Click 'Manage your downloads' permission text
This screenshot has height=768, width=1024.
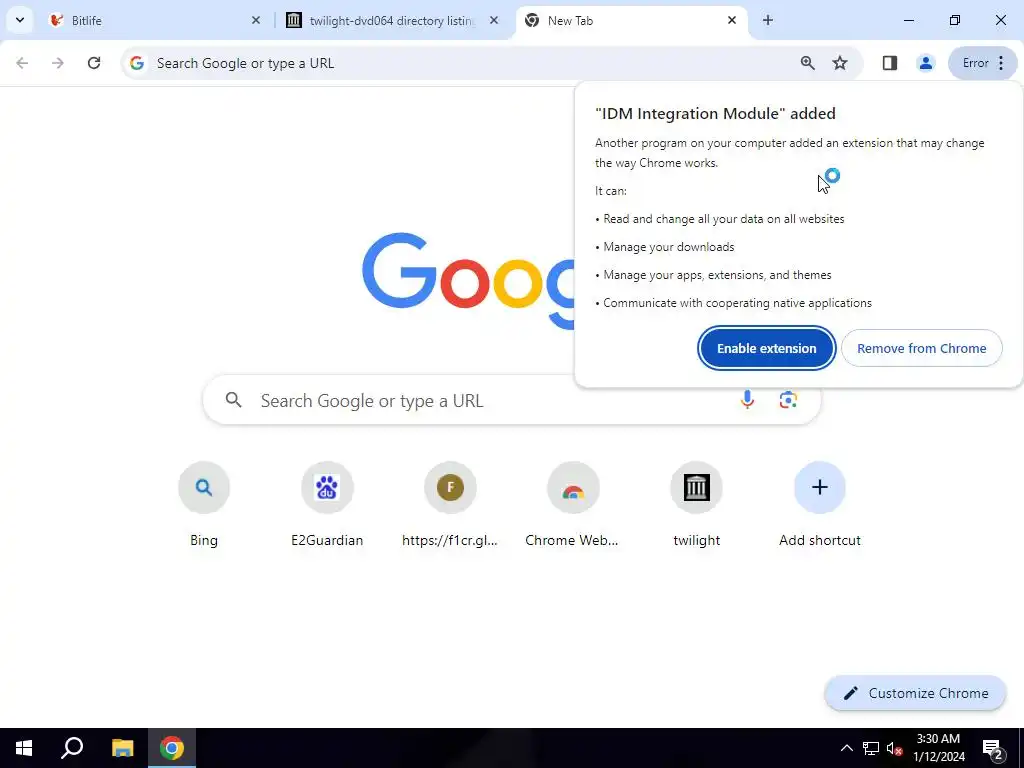pos(669,247)
